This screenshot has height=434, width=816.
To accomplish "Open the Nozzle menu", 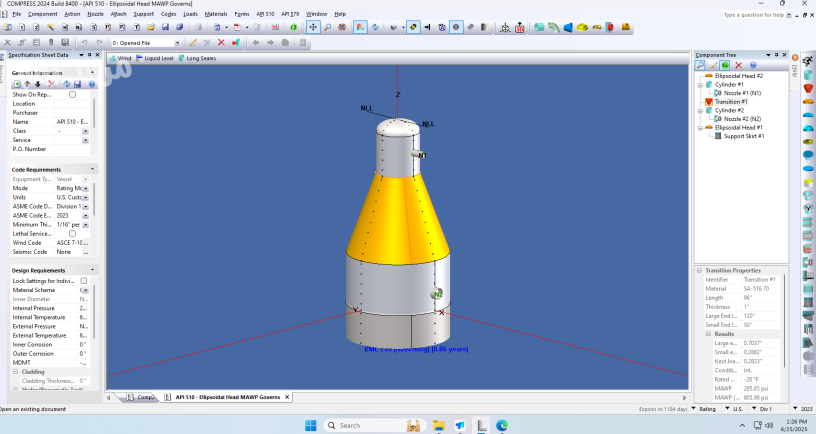I will click(x=96, y=14).
